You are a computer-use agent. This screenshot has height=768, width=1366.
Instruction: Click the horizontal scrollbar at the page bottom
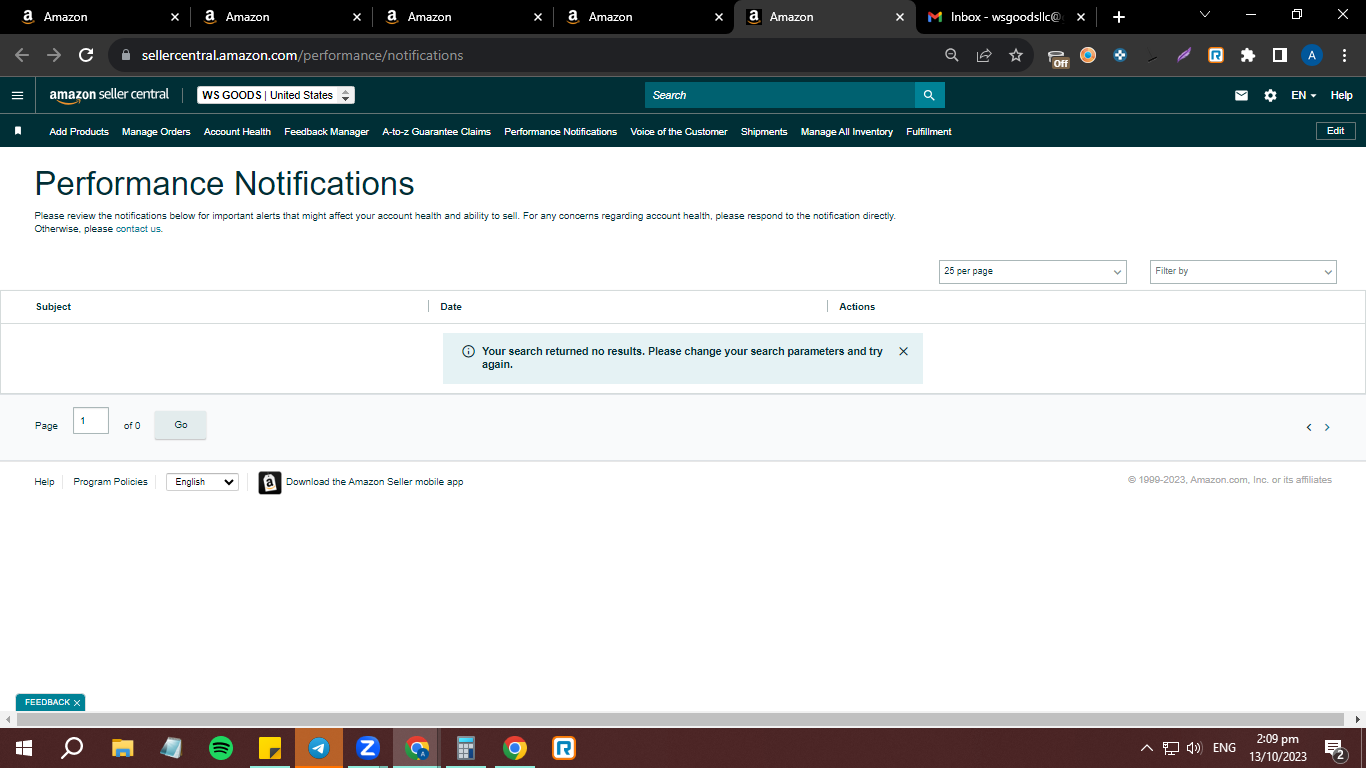pos(681,720)
